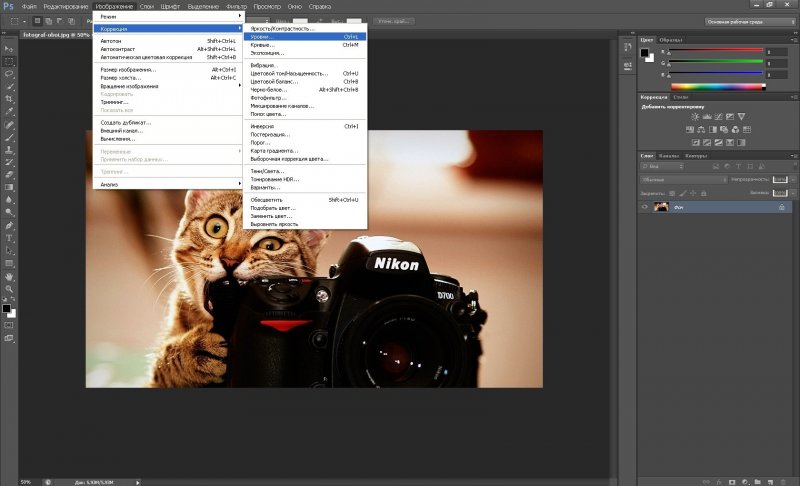Open the opacity slider dropdown arrow
Image resolution: width=800 pixels, height=486 pixels.
tap(793, 180)
